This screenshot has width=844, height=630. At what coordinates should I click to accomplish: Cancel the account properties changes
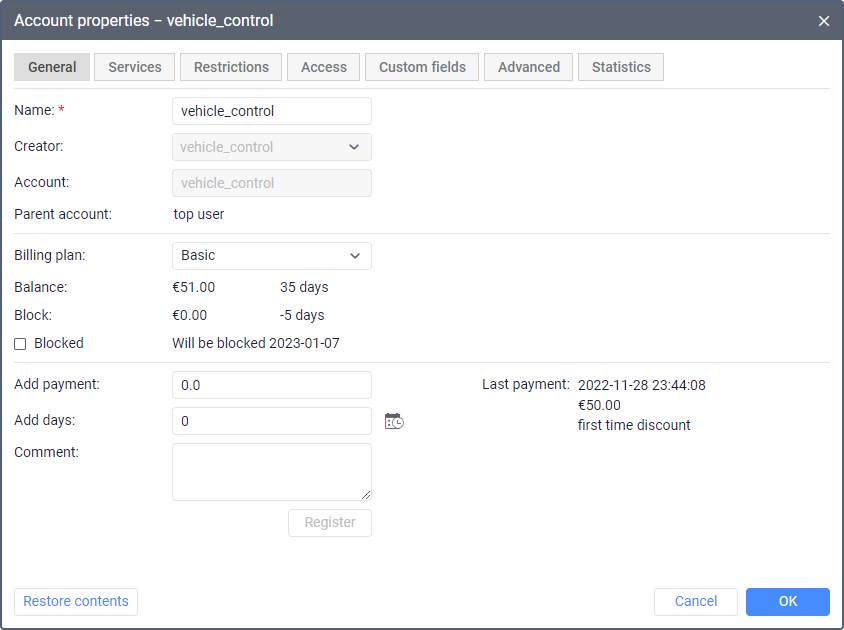coord(695,601)
